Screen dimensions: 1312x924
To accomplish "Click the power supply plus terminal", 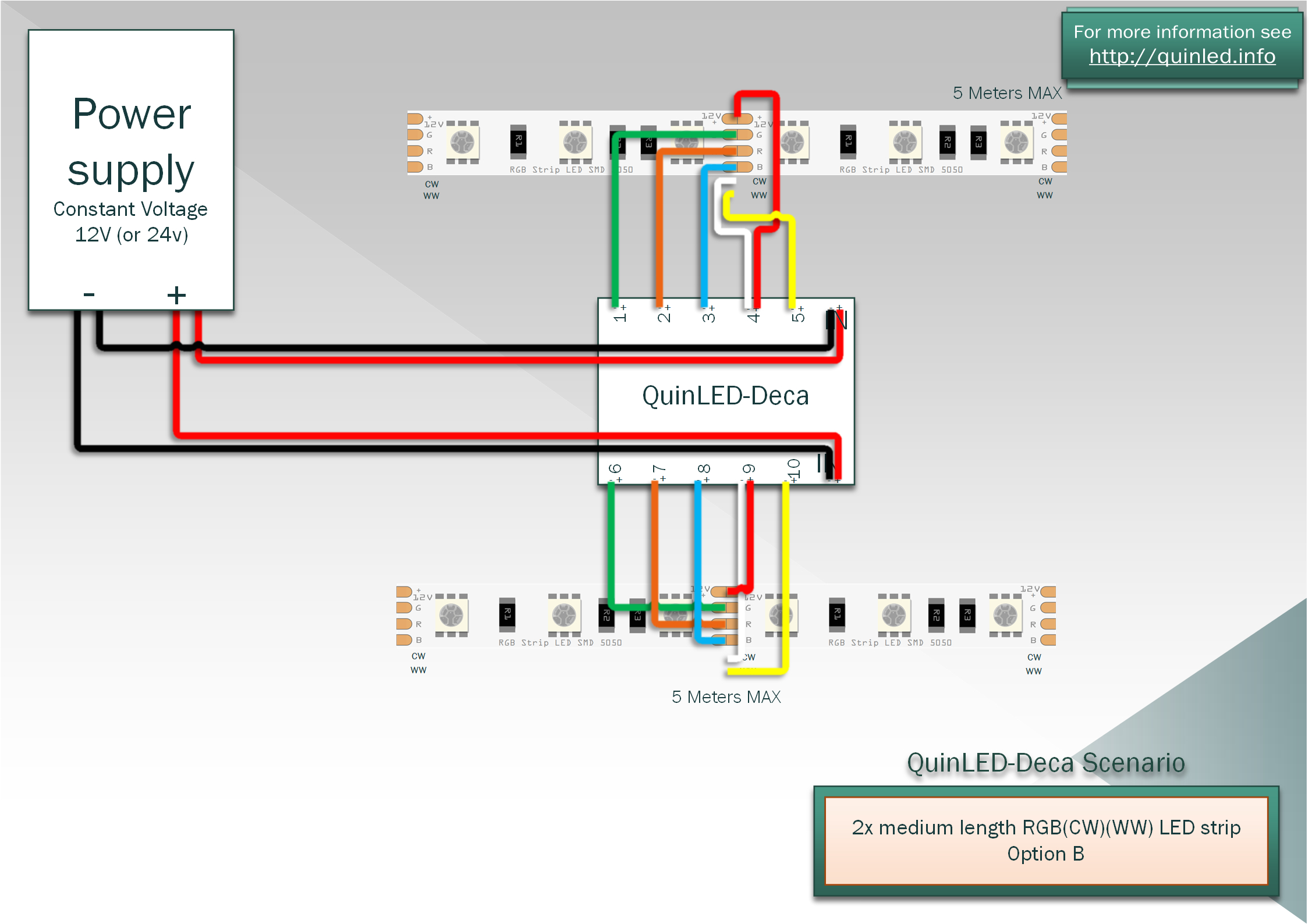I will tap(176, 295).
